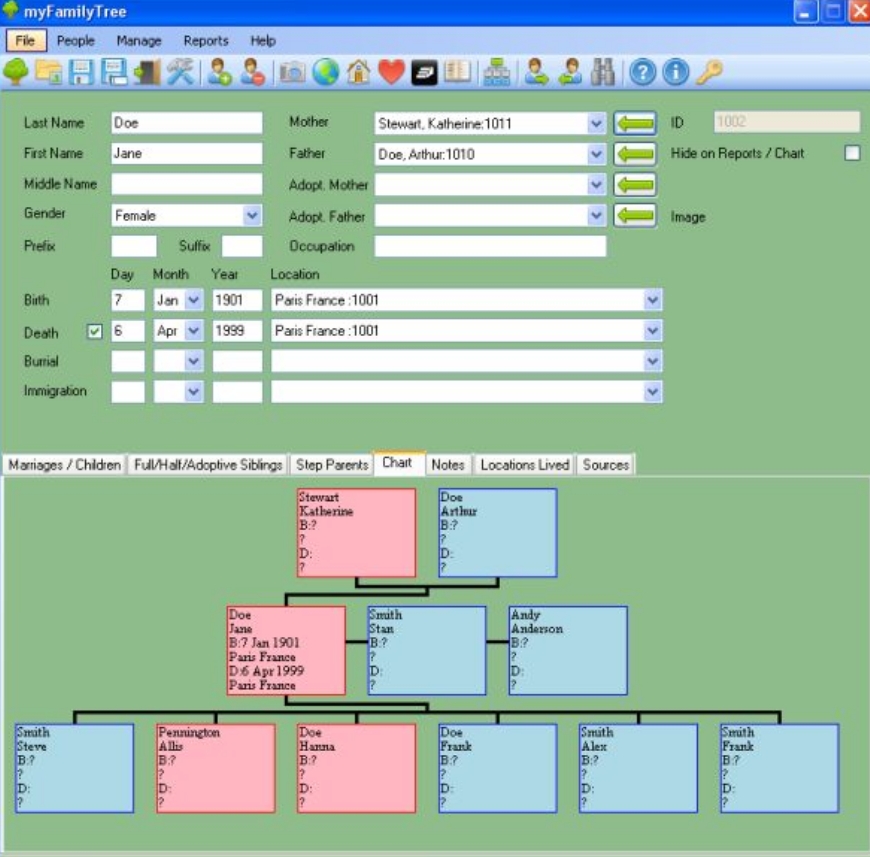Screen dimensions: 870x857
Task: Click the gold key icon
Action: pyautogui.click(x=709, y=72)
